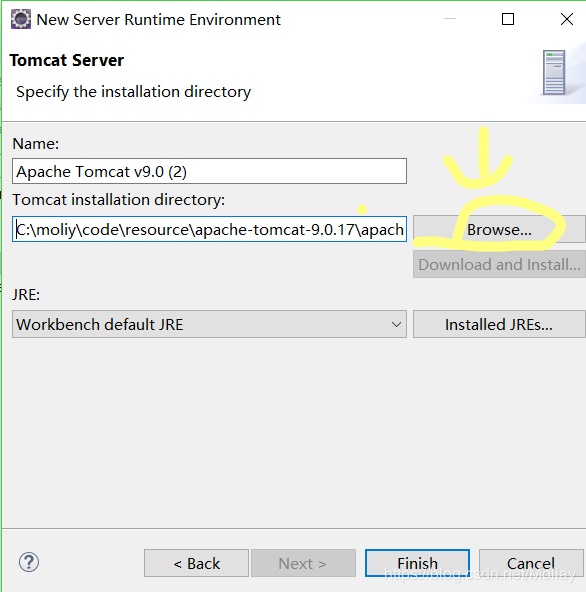
Task: Click the Tomcat Server heading
Action: coord(67,60)
